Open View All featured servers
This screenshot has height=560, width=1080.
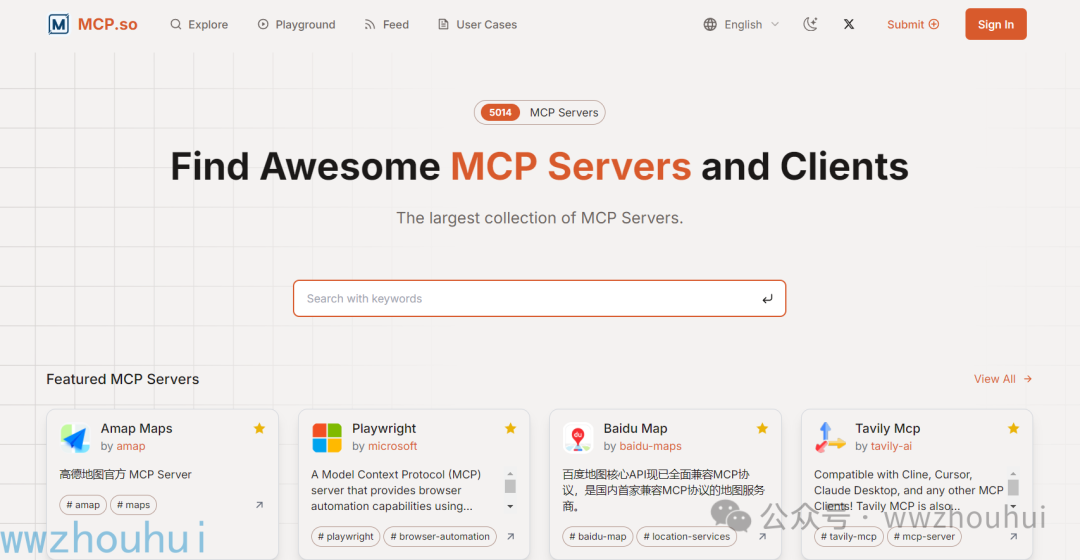[1002, 379]
